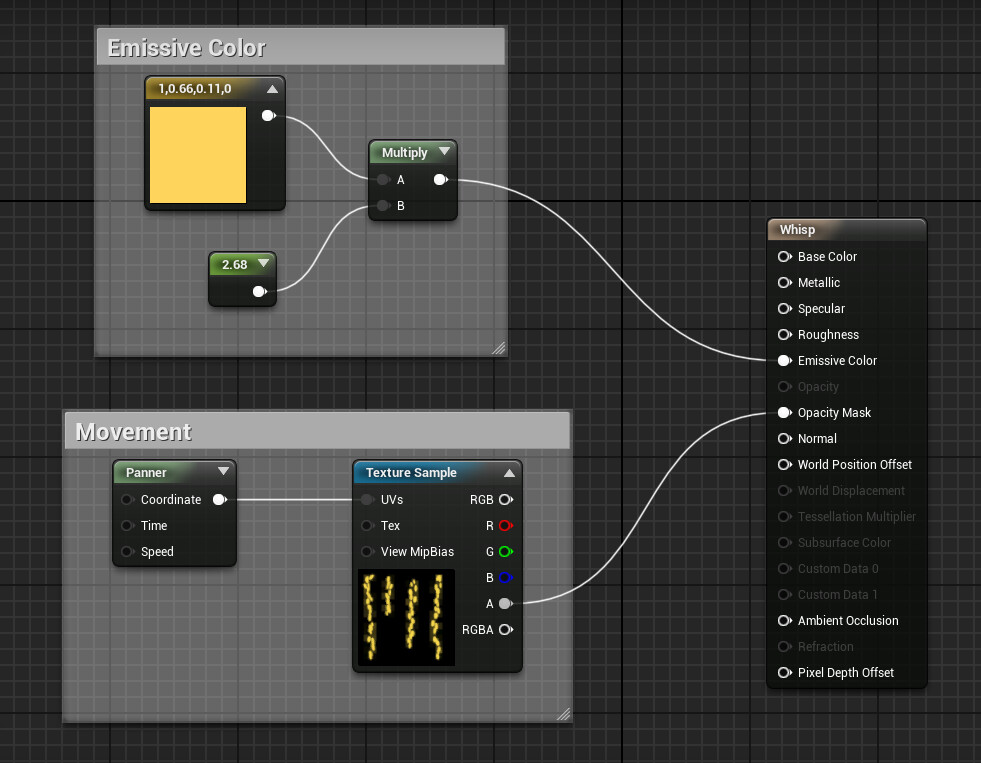Expand the Multiply node dropdown arrow
This screenshot has width=981, height=763.
coord(444,152)
